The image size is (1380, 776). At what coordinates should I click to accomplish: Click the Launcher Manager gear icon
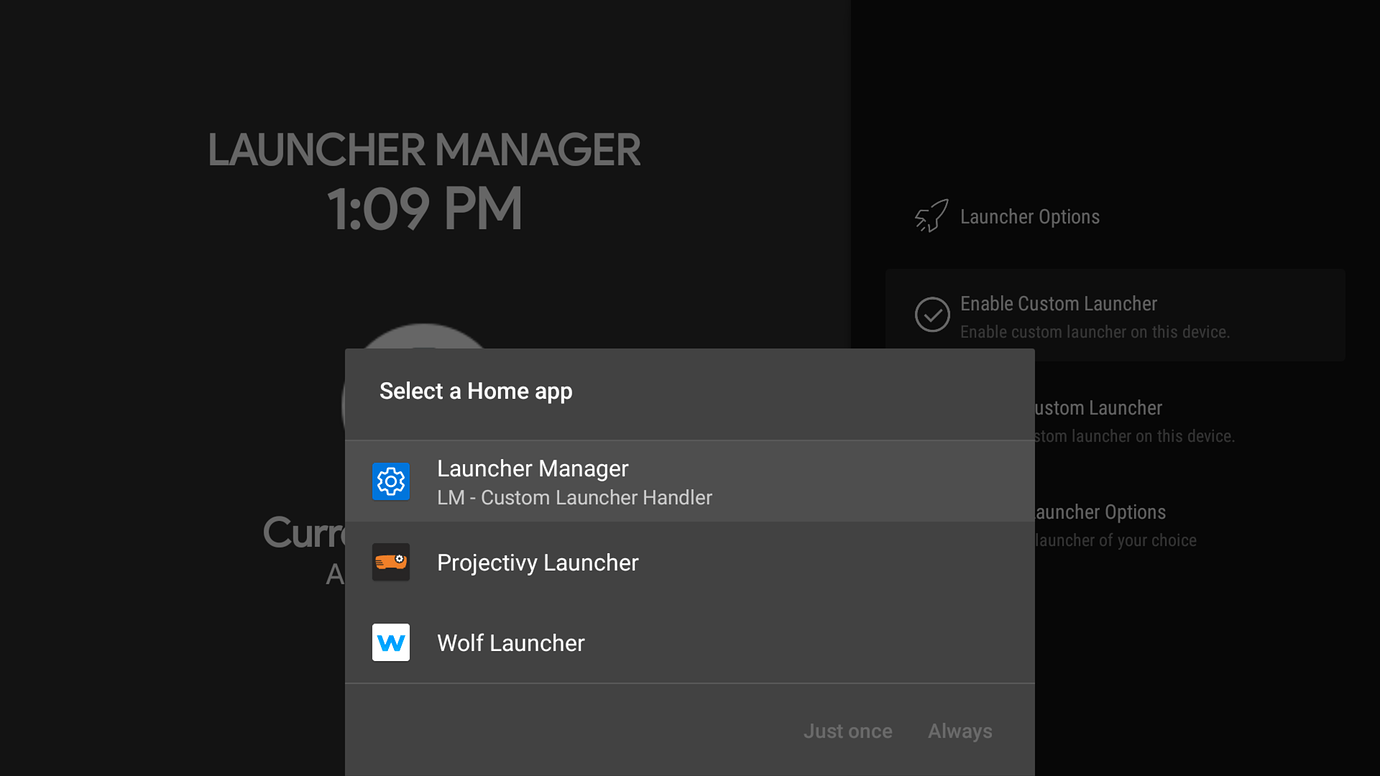click(391, 482)
